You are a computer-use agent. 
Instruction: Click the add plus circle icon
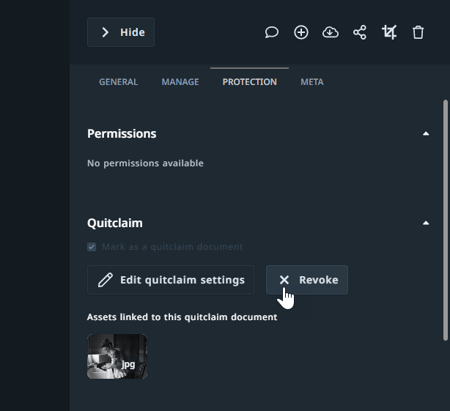301,32
